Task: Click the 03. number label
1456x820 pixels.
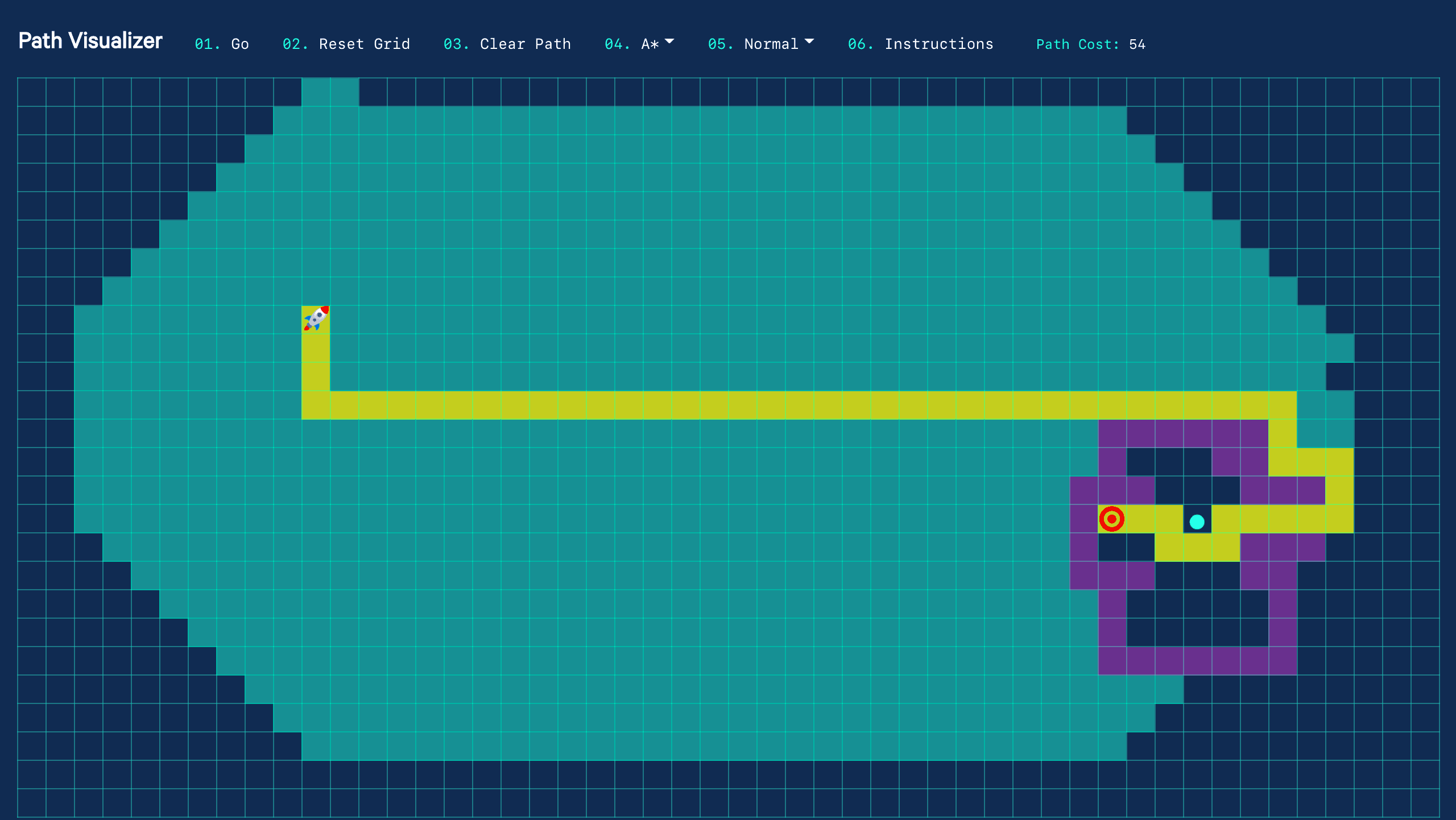Action: [x=456, y=44]
